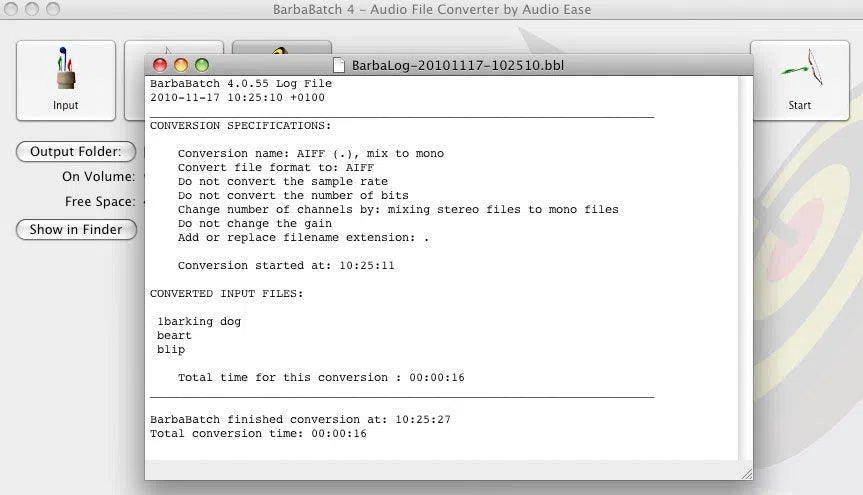Close the BarbaLog window with red button
The image size is (863, 495).
(160, 65)
